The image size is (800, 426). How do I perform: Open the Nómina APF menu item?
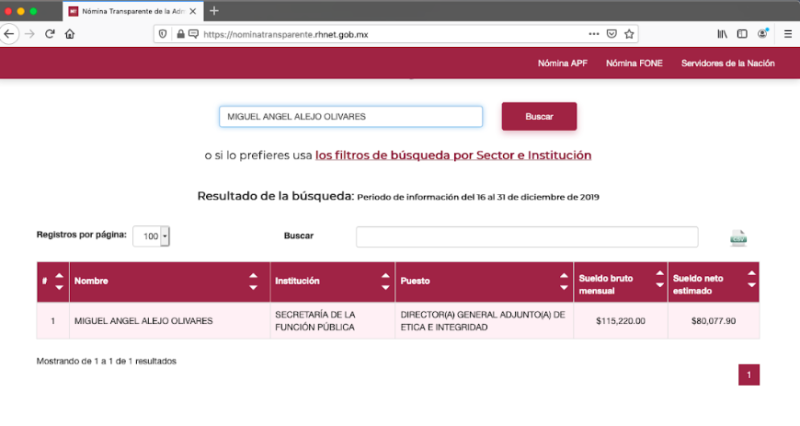[563, 63]
